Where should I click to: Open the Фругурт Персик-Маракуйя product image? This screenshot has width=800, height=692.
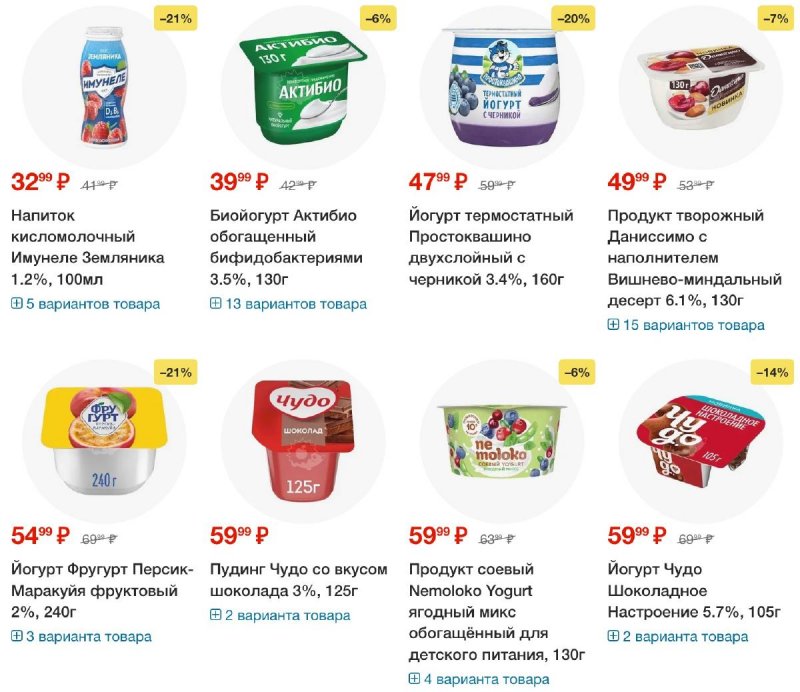click(x=104, y=441)
